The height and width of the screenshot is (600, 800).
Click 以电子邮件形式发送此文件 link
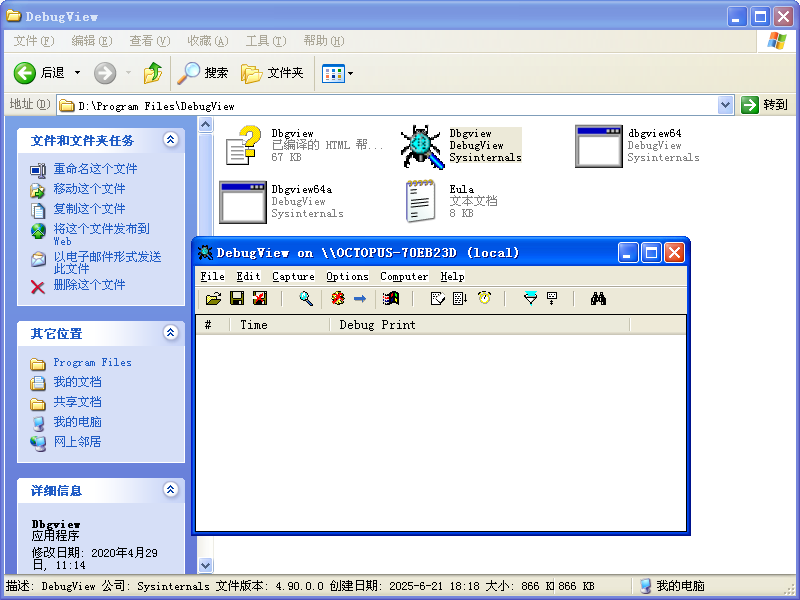(108, 262)
